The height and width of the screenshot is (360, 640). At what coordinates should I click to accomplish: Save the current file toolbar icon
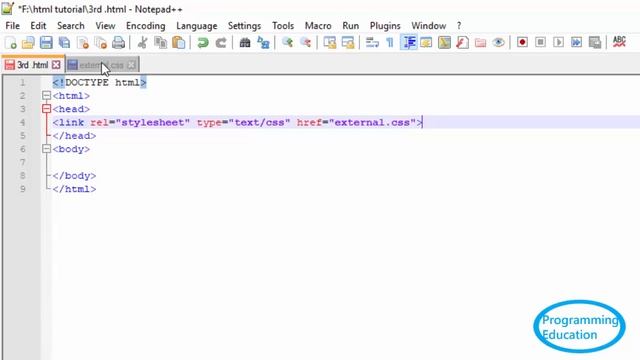coord(46,42)
